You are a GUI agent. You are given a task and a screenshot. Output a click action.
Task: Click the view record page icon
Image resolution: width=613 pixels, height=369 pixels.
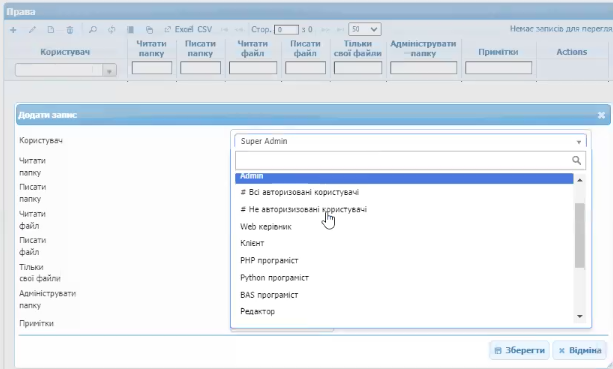(51, 30)
